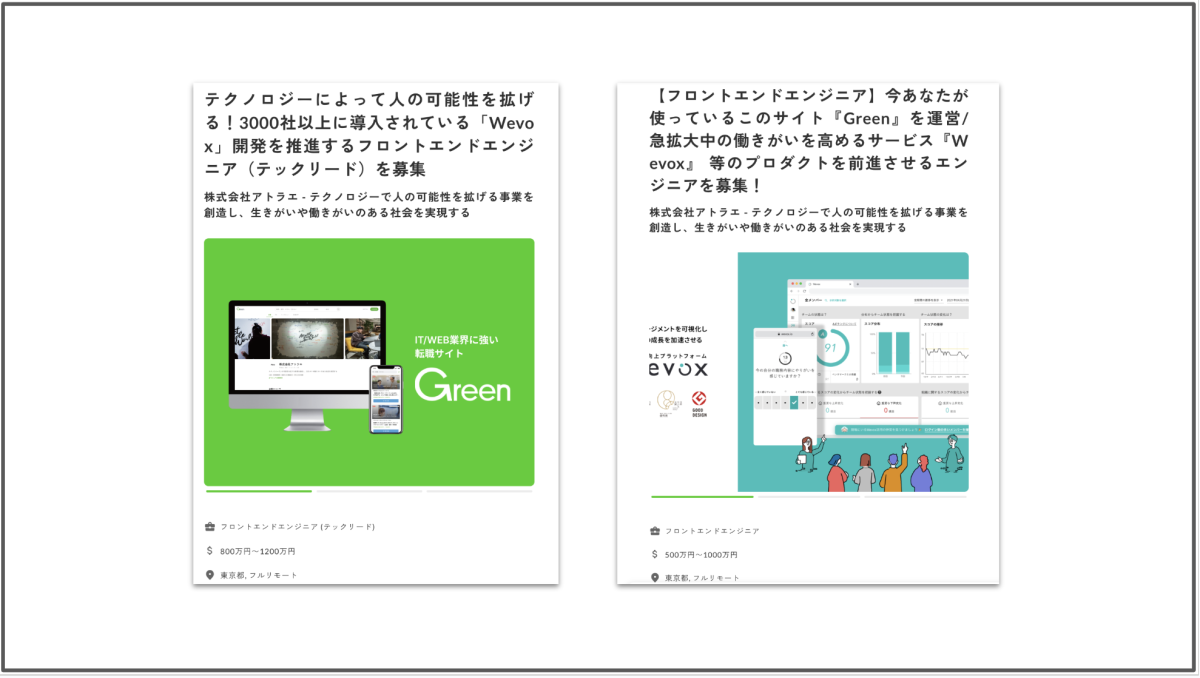Click the iMac mockup in Green banner

click(306, 360)
